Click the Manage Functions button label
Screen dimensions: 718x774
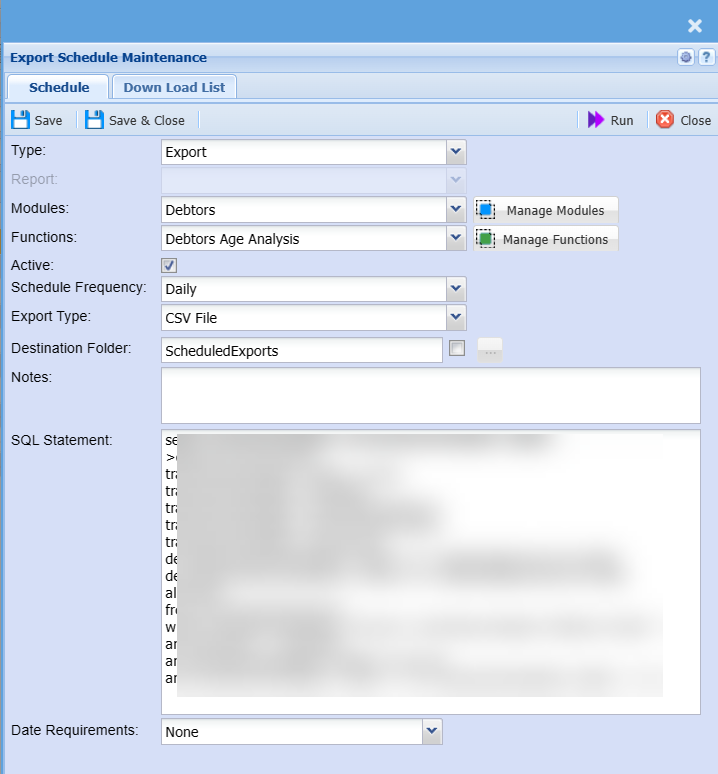555,240
